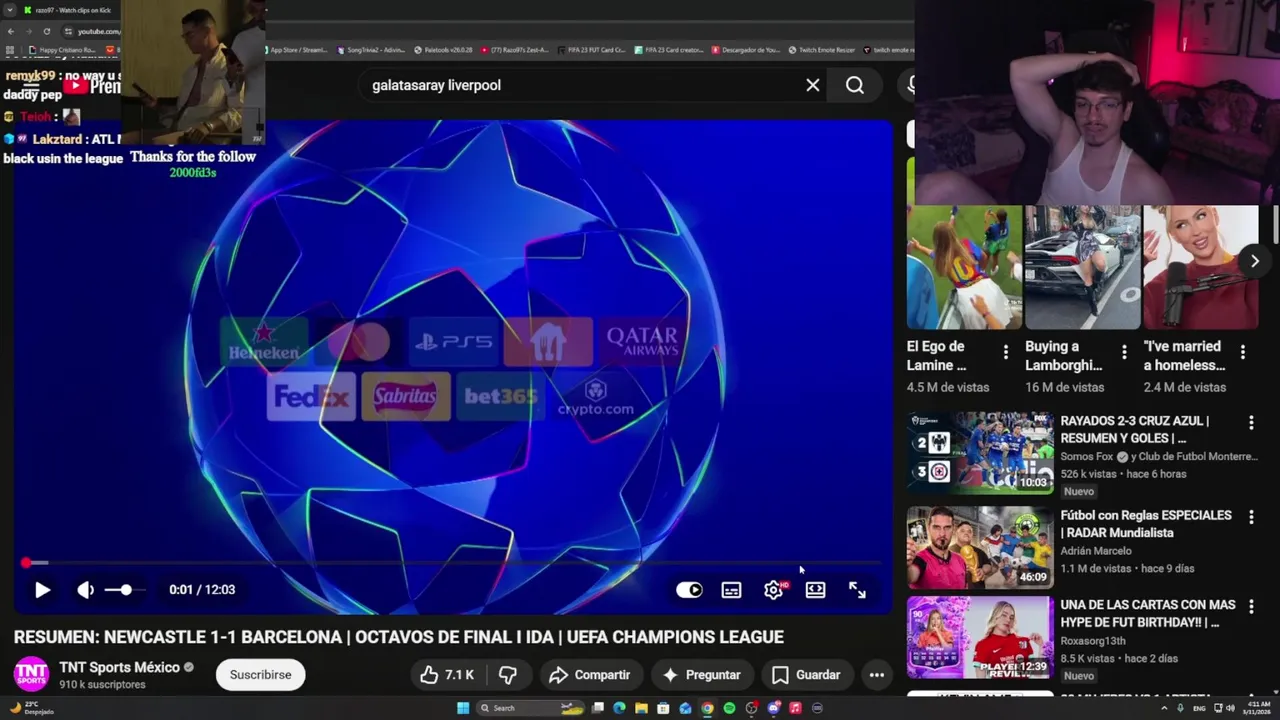Adjust the video volume slider

(125, 590)
